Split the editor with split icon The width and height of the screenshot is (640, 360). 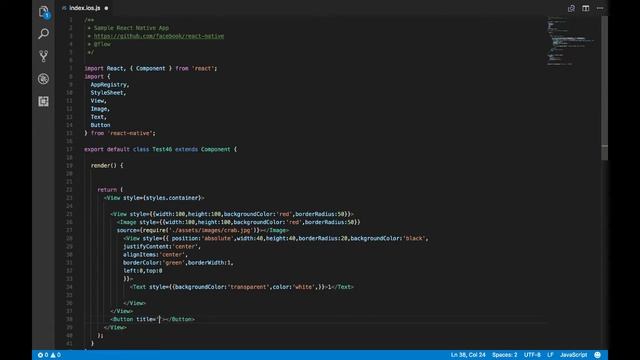coord(585,8)
